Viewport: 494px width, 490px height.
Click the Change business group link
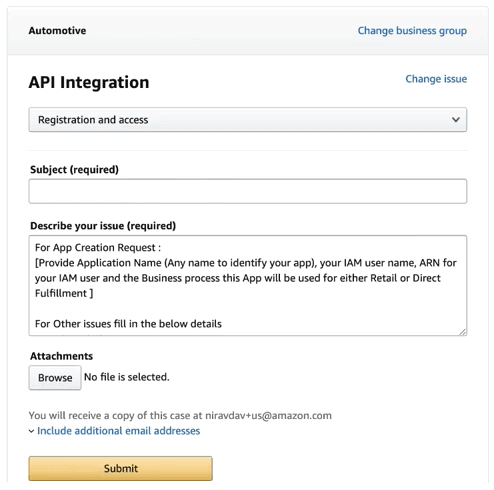coord(412,31)
